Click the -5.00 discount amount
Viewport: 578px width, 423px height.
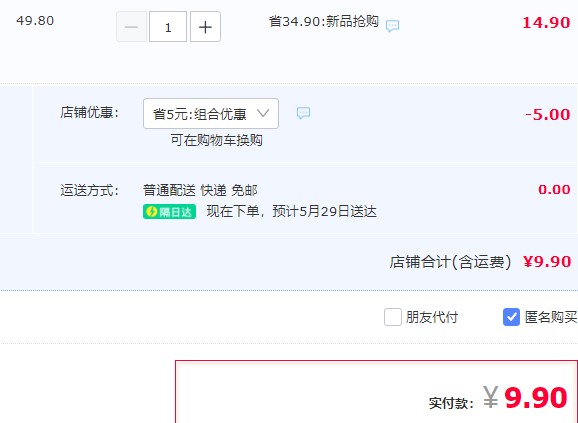(x=548, y=115)
